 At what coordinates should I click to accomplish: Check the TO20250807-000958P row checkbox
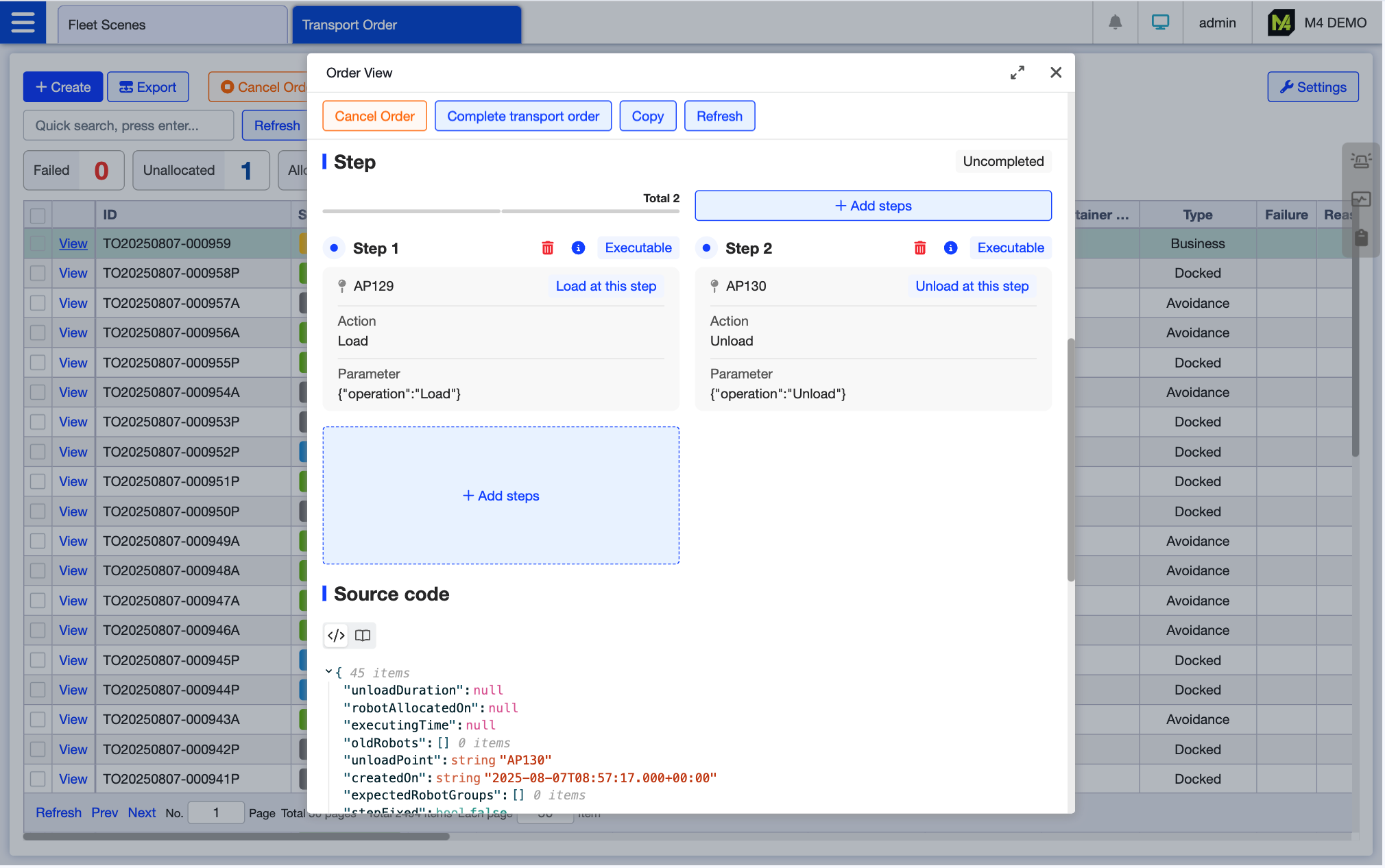(x=38, y=274)
